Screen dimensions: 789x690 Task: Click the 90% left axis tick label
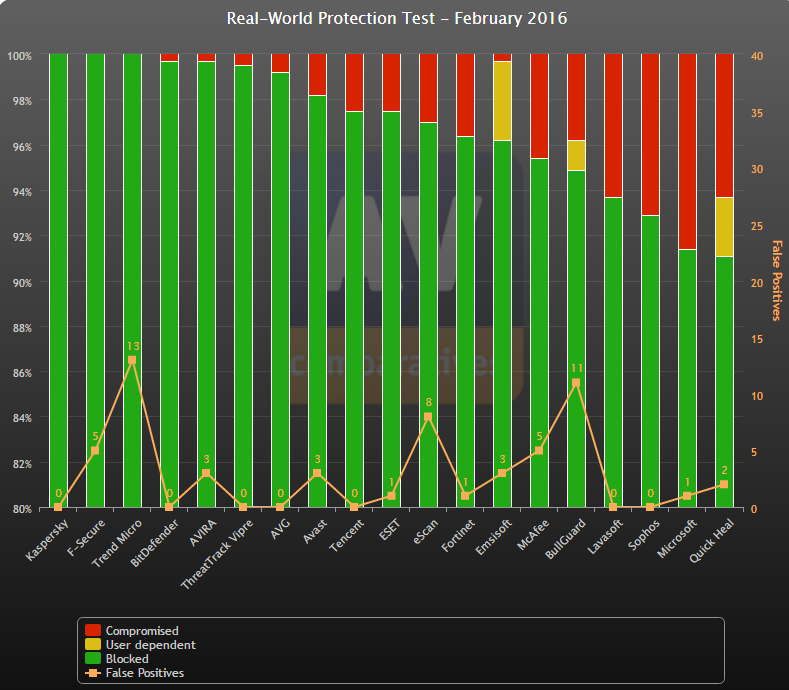coord(22,282)
